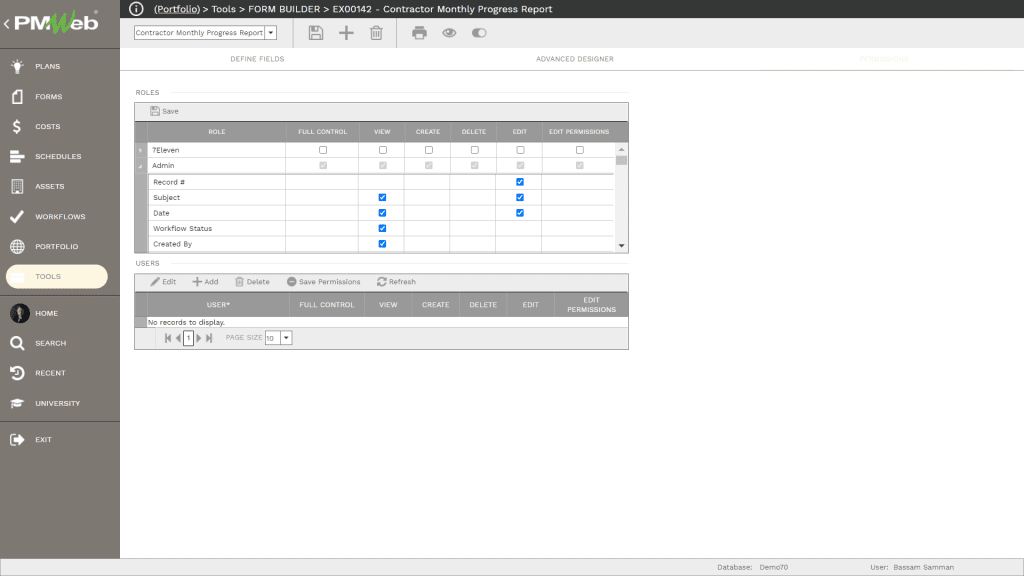
Task: Expand the 7Eleven role row
Action: point(140,150)
